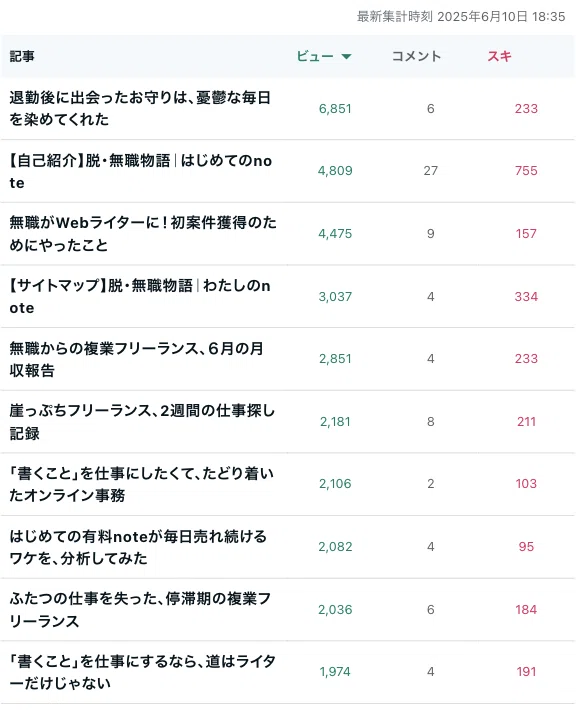This screenshot has height=710, width=576.
Task: Sort table by コメント column
Action: pos(416,56)
